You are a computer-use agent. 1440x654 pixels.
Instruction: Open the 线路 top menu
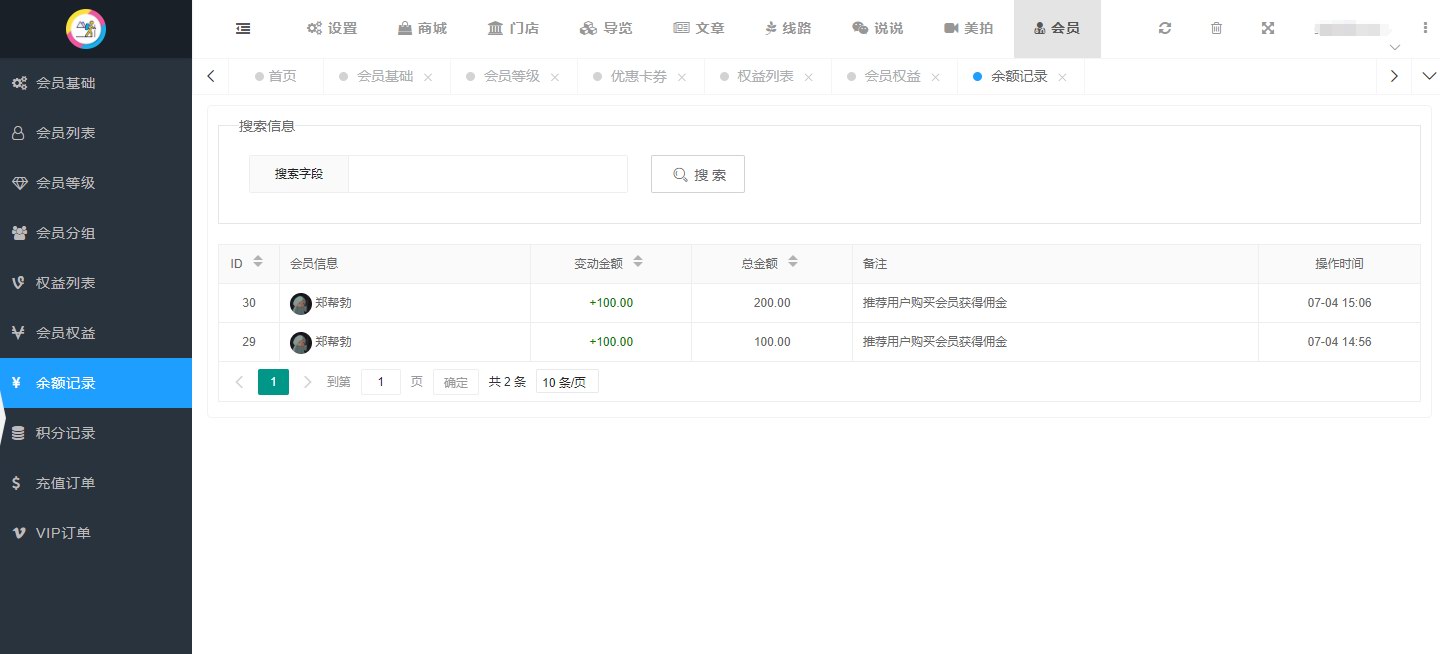pyautogui.click(x=789, y=29)
